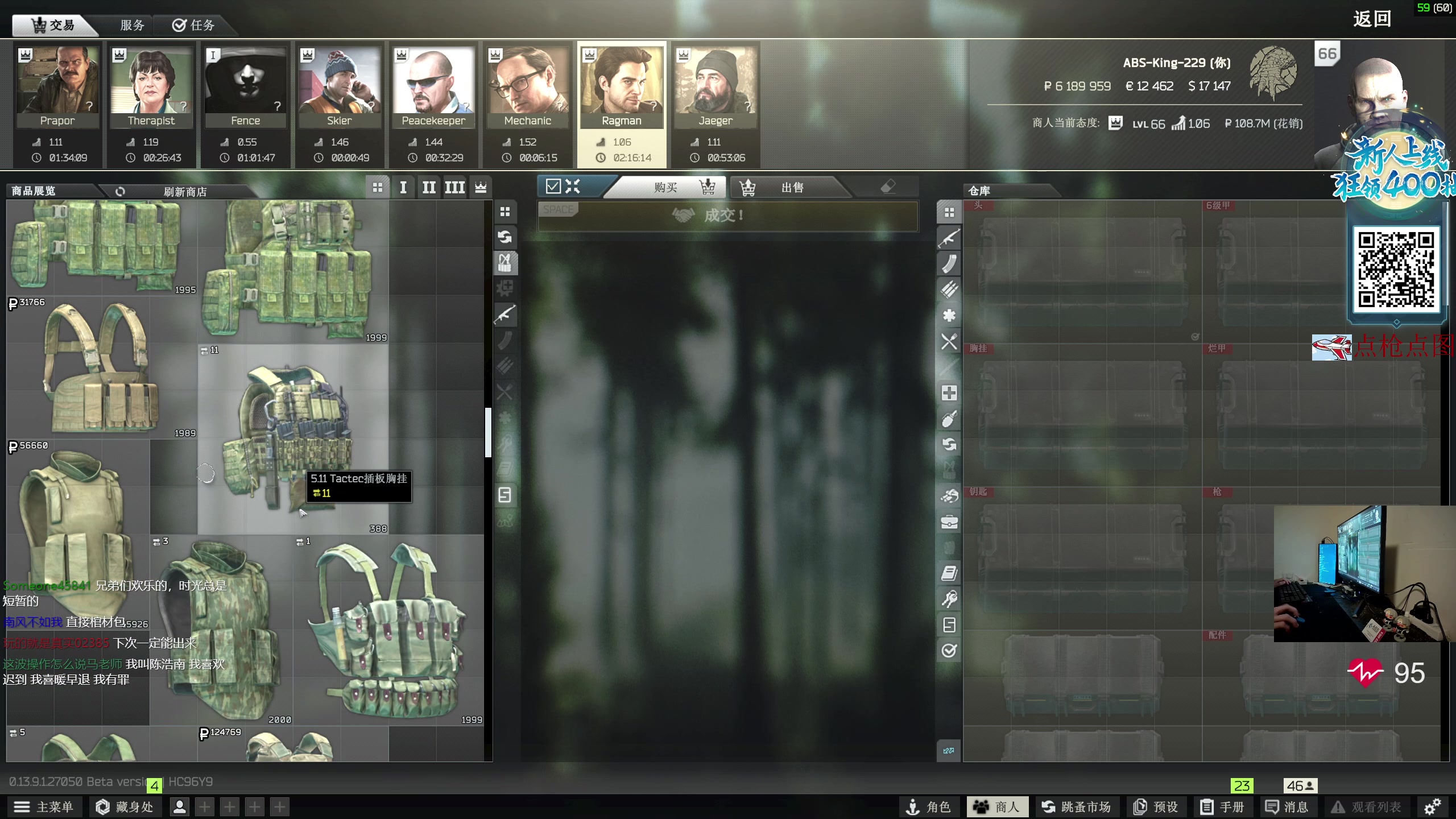The width and height of the screenshot is (1456, 819).
Task: Filter stash by briefcase containers icon
Action: click(949, 522)
